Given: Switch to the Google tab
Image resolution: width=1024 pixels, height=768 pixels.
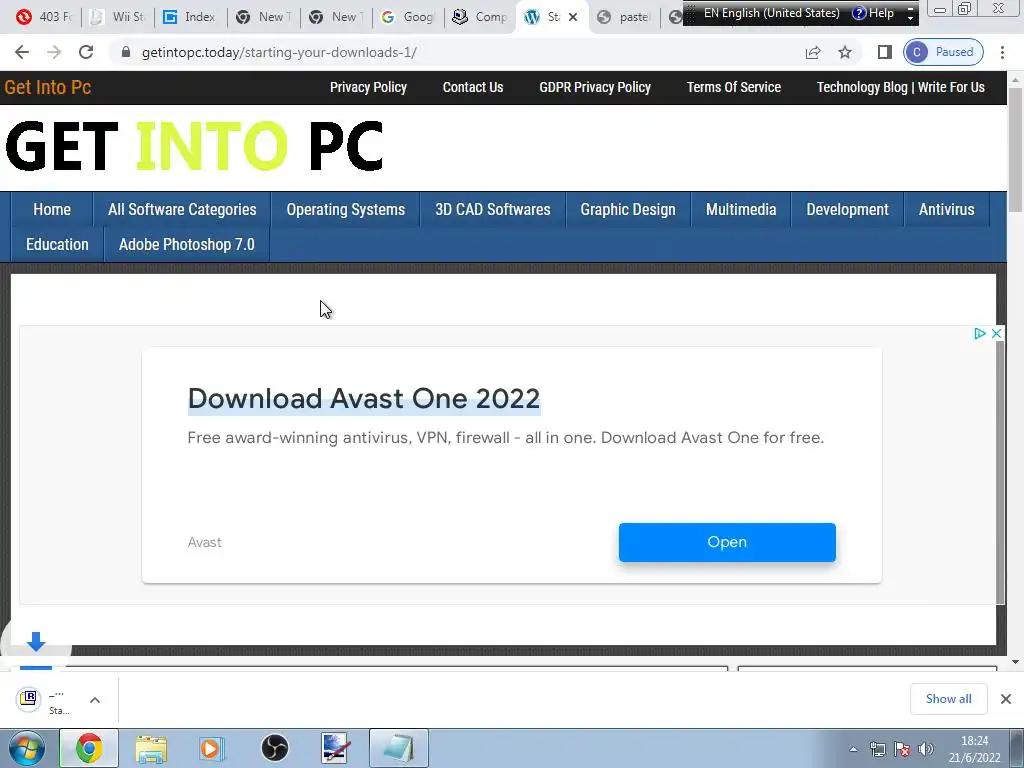Looking at the screenshot, I should pos(408,17).
